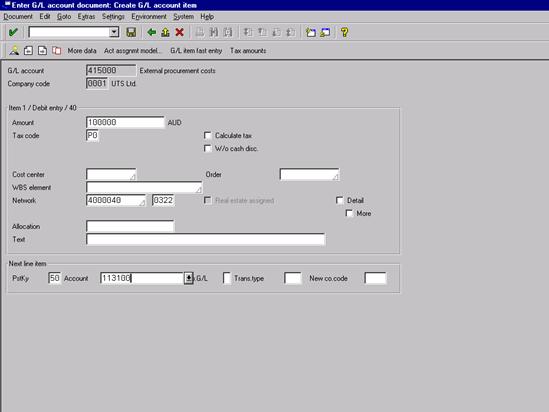The image size is (549, 412).
Task: Click the green Back arrow icon
Action: point(152,32)
